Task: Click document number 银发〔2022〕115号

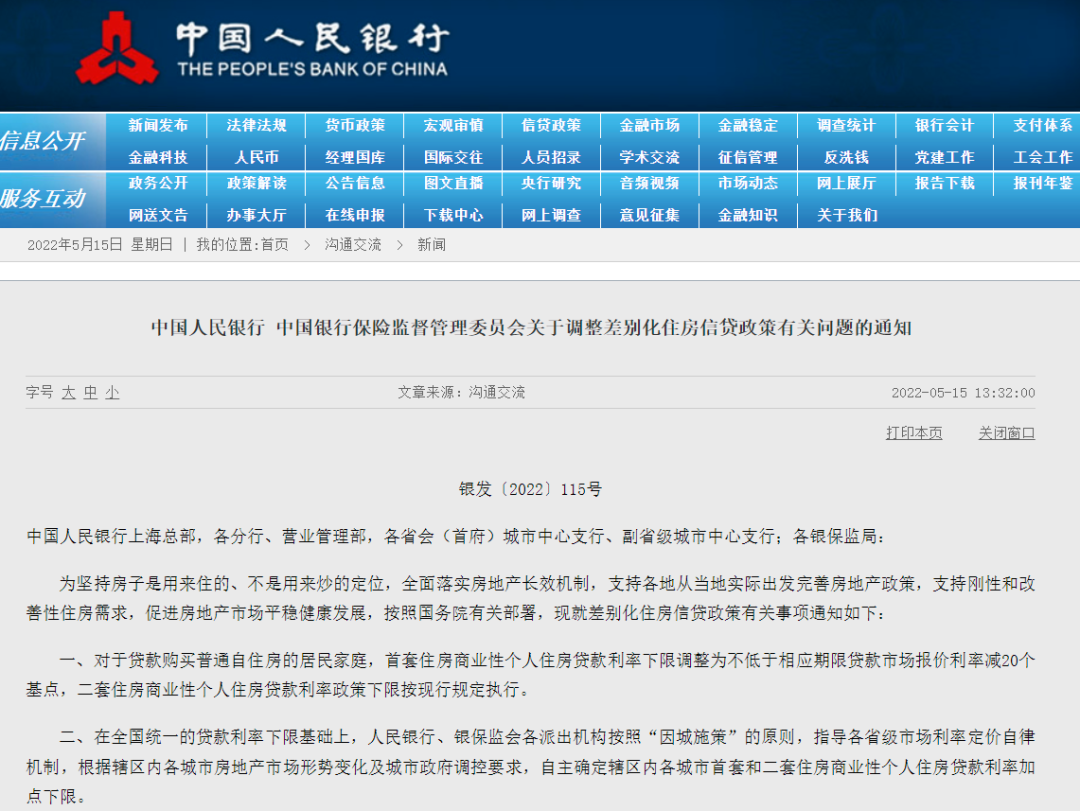Action: 530,490
